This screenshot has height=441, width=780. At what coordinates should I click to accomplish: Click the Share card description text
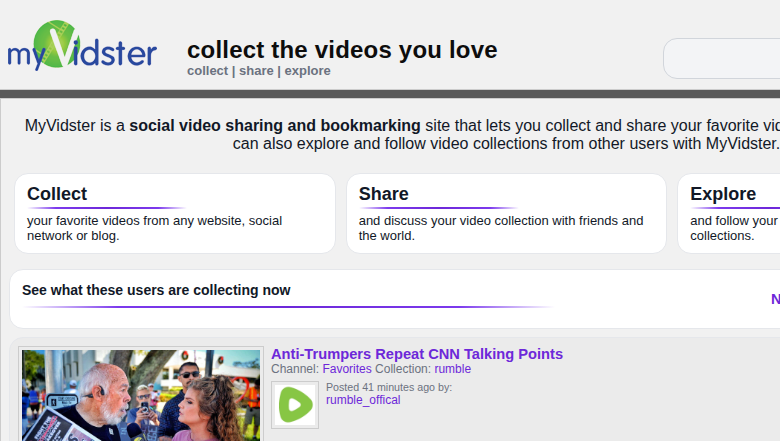[x=500, y=228]
